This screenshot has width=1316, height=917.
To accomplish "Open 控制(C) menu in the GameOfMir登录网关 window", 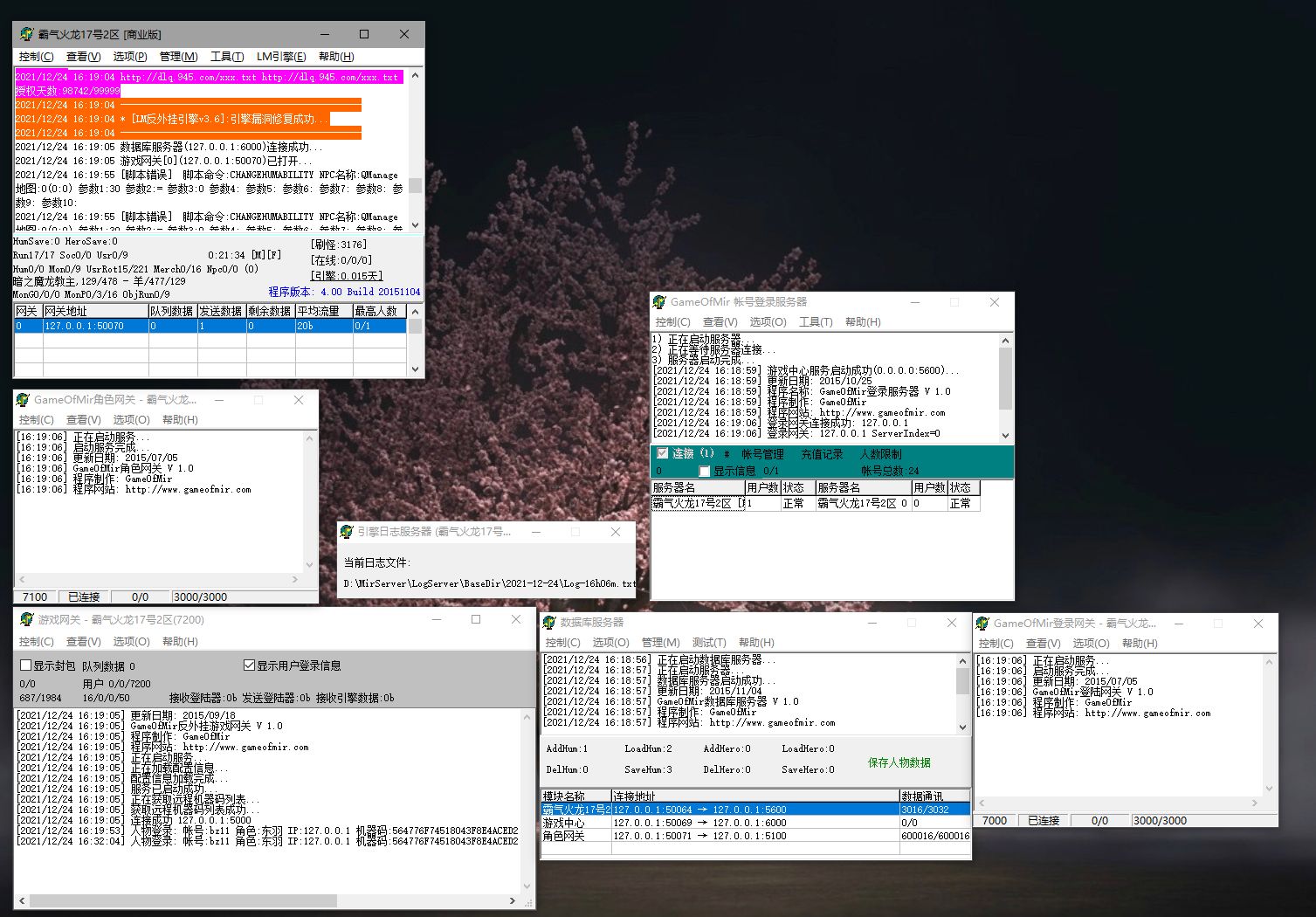I will 996,644.
